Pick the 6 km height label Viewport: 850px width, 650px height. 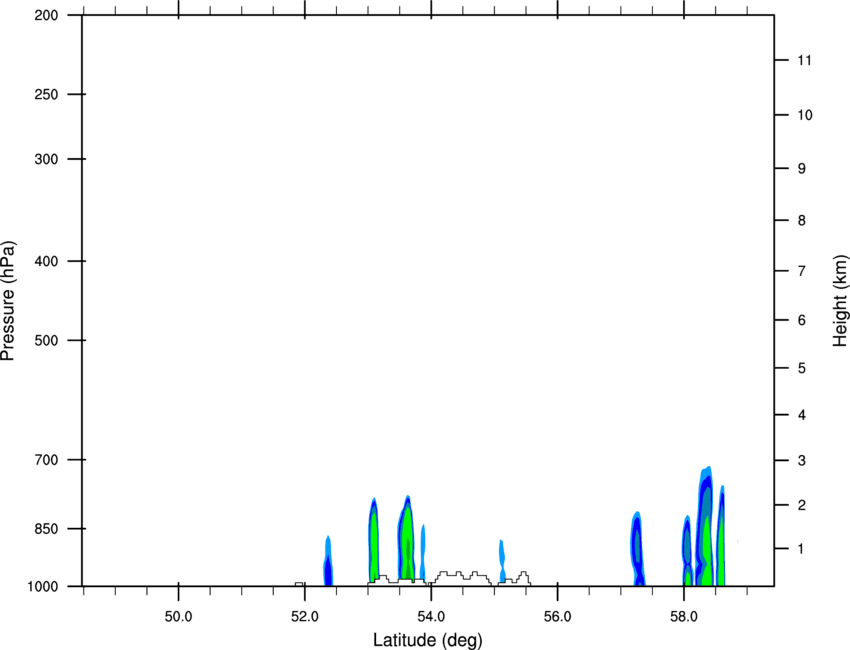802,320
